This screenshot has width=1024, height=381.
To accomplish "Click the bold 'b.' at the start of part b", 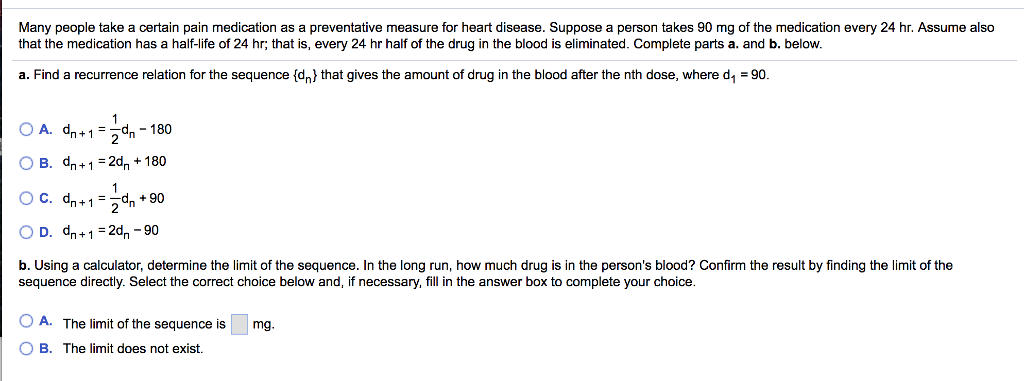I will [24, 266].
